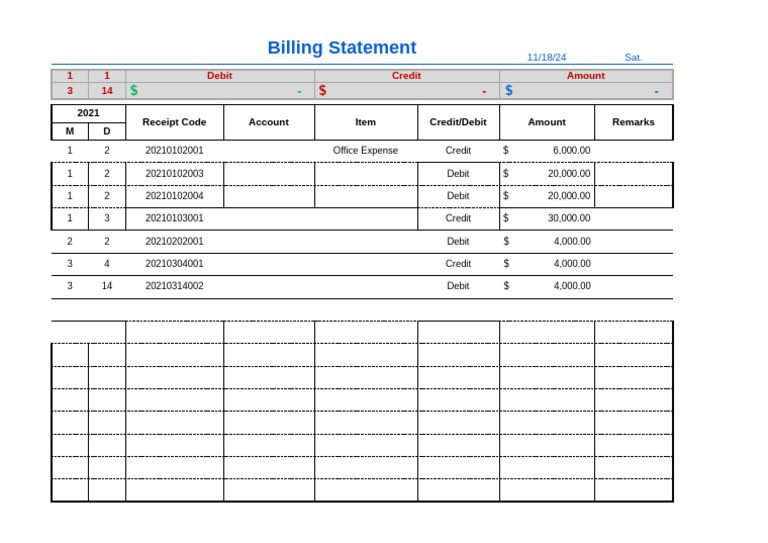Click the Receipt Code column header
The height and width of the screenshot is (543, 768).
coord(174,122)
